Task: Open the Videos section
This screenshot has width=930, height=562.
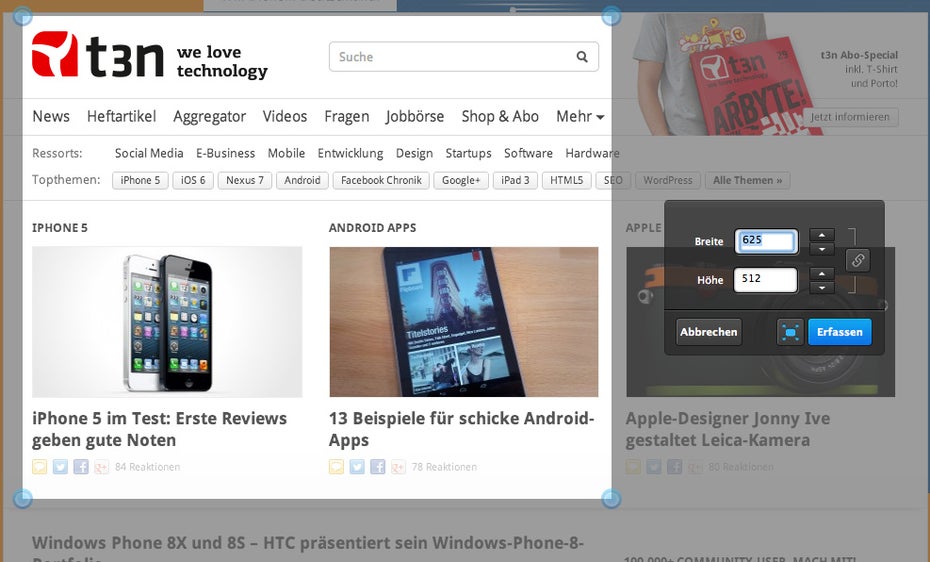Action: [x=285, y=116]
